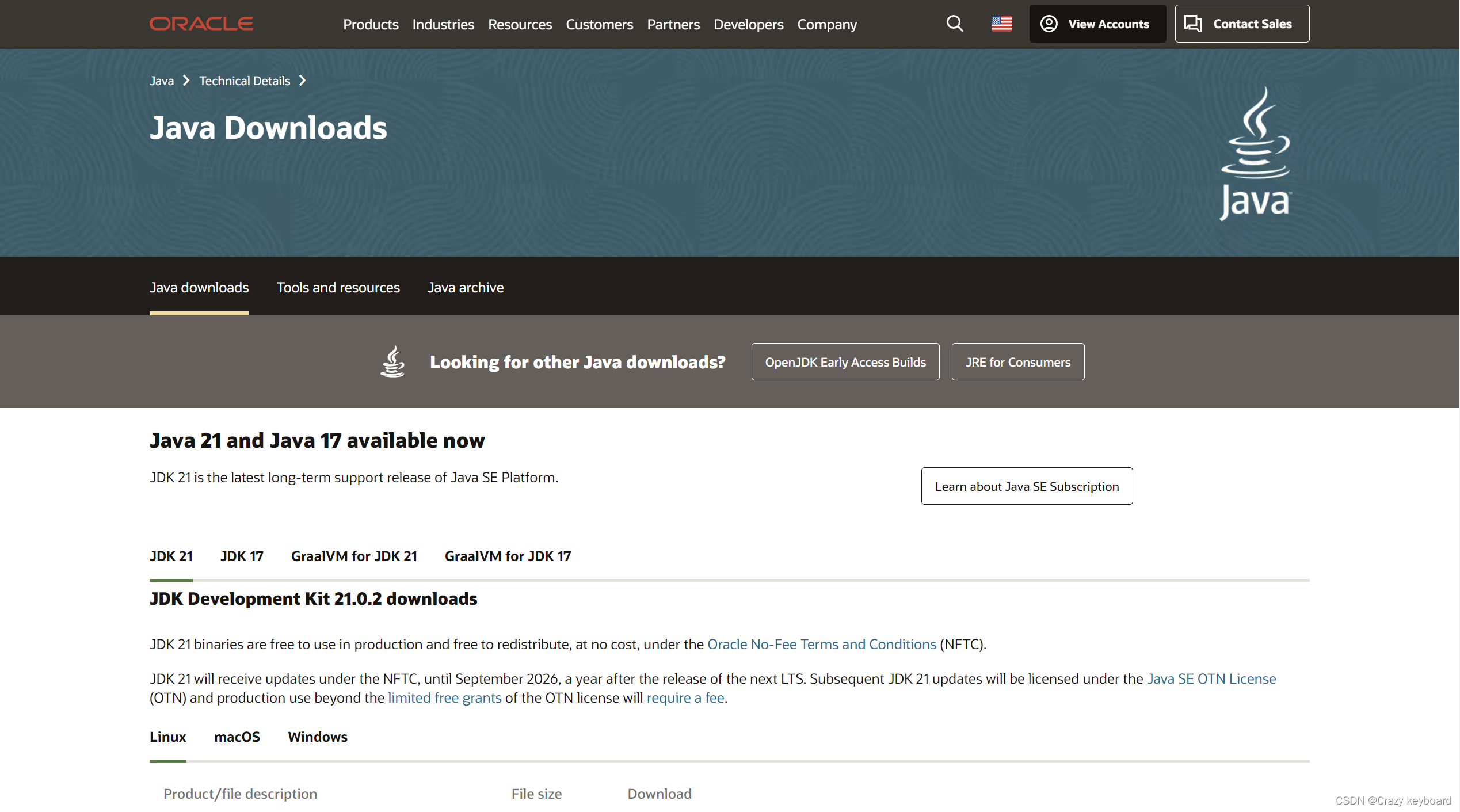The width and height of the screenshot is (1460, 812).
Task: Click Learn about Java SE Subscription
Action: click(x=1027, y=486)
